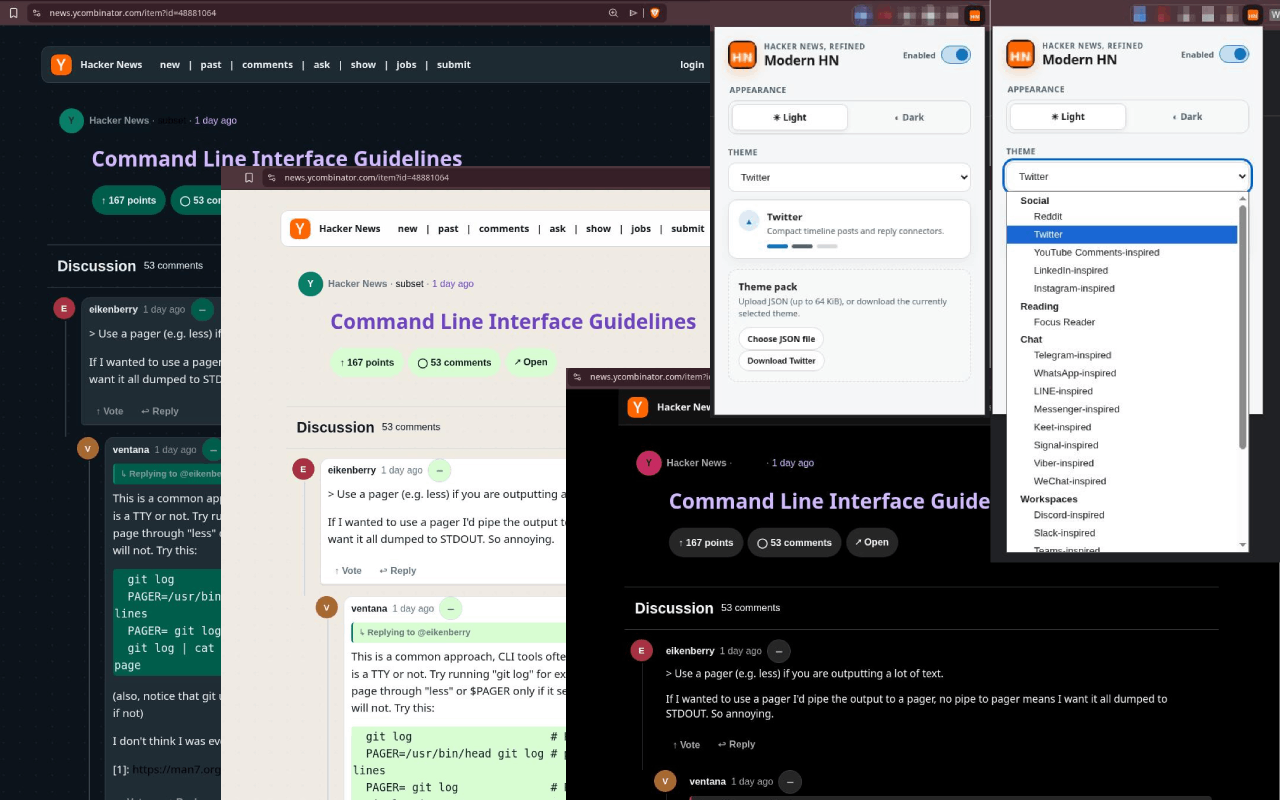Screen dimensions: 1280x800
Task: Collapse eikenberry's comment in black window
Action: click(x=779, y=651)
